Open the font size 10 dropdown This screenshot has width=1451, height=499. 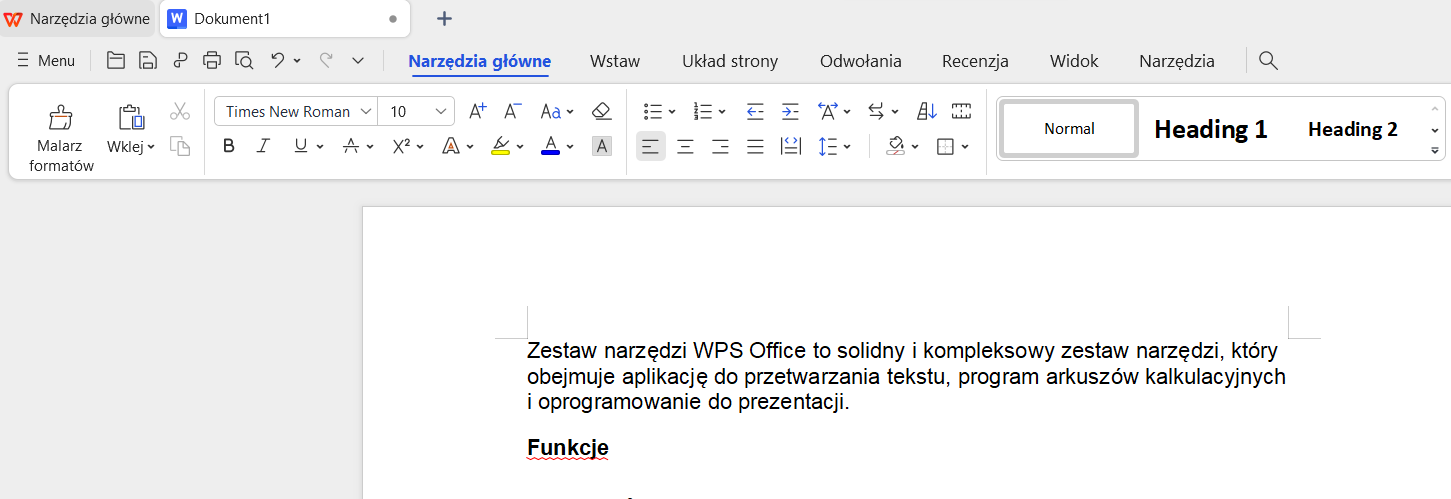(441, 111)
